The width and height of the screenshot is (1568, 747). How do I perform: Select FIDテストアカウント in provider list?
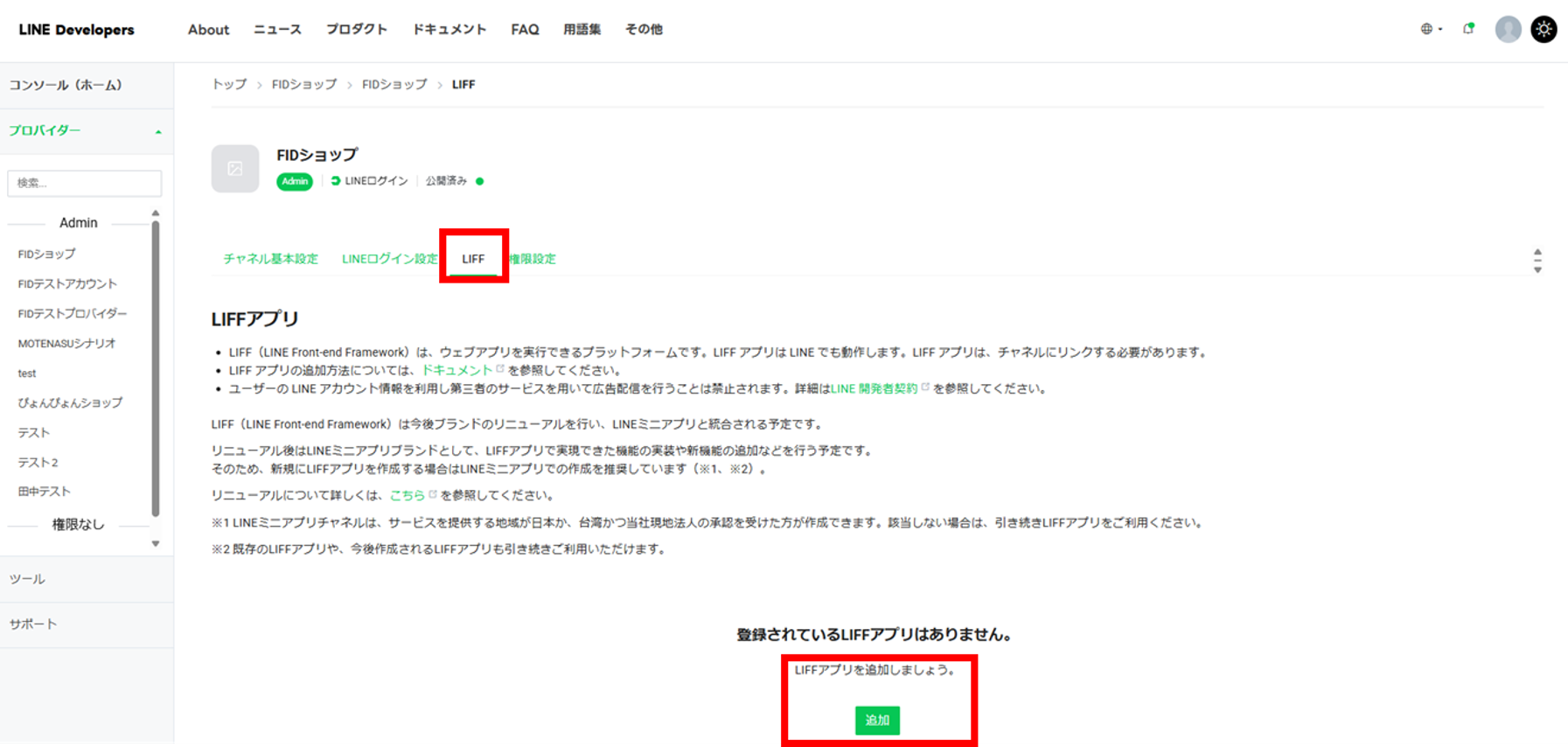pyautogui.click(x=67, y=284)
